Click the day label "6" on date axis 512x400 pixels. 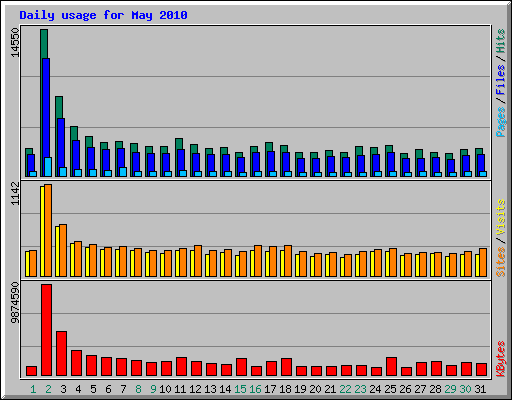click(108, 389)
